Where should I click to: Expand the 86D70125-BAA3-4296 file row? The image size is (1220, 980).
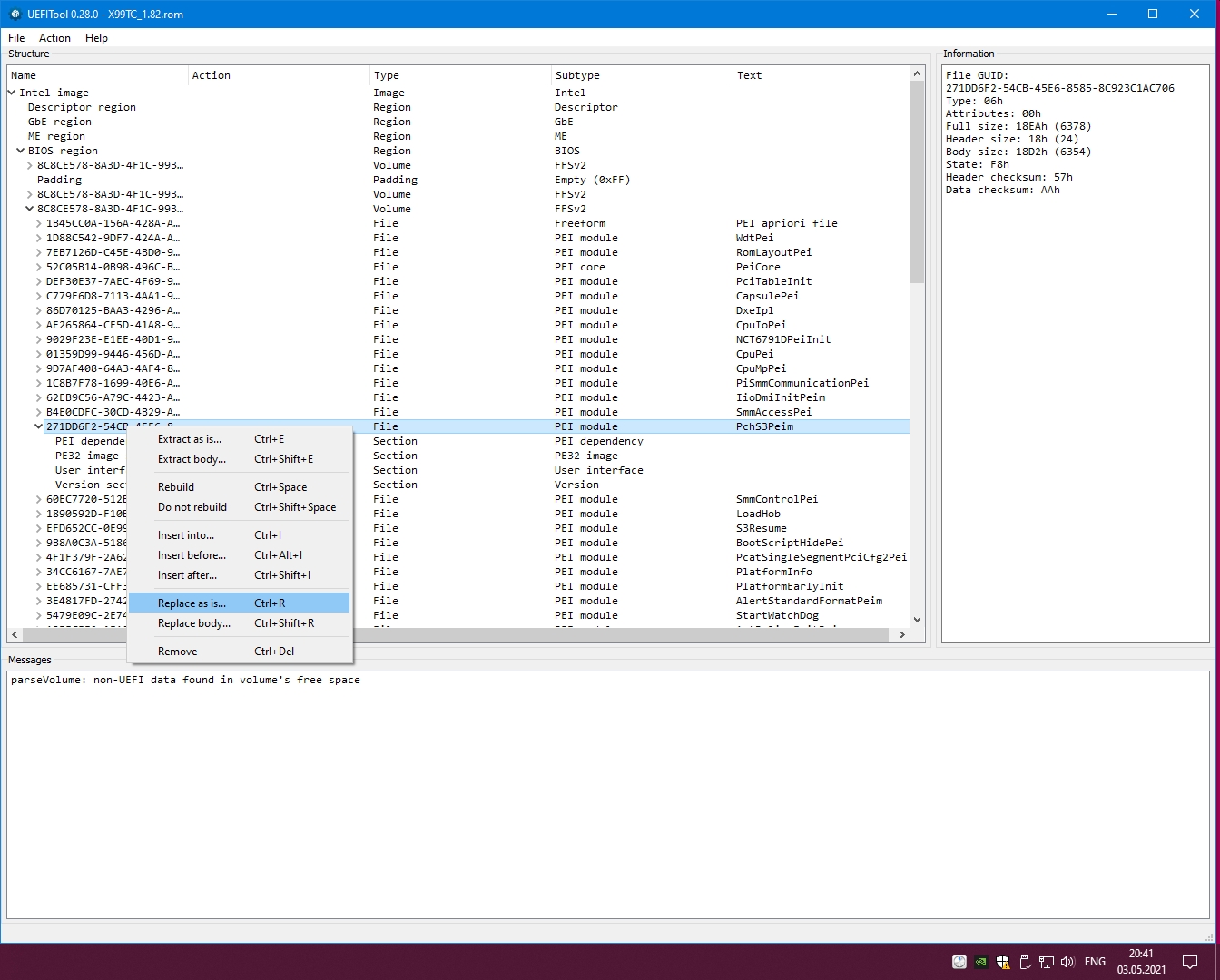pyautogui.click(x=39, y=310)
